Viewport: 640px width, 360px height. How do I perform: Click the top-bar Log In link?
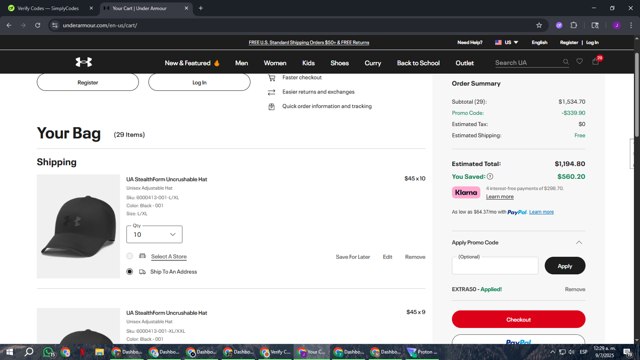[592, 42]
